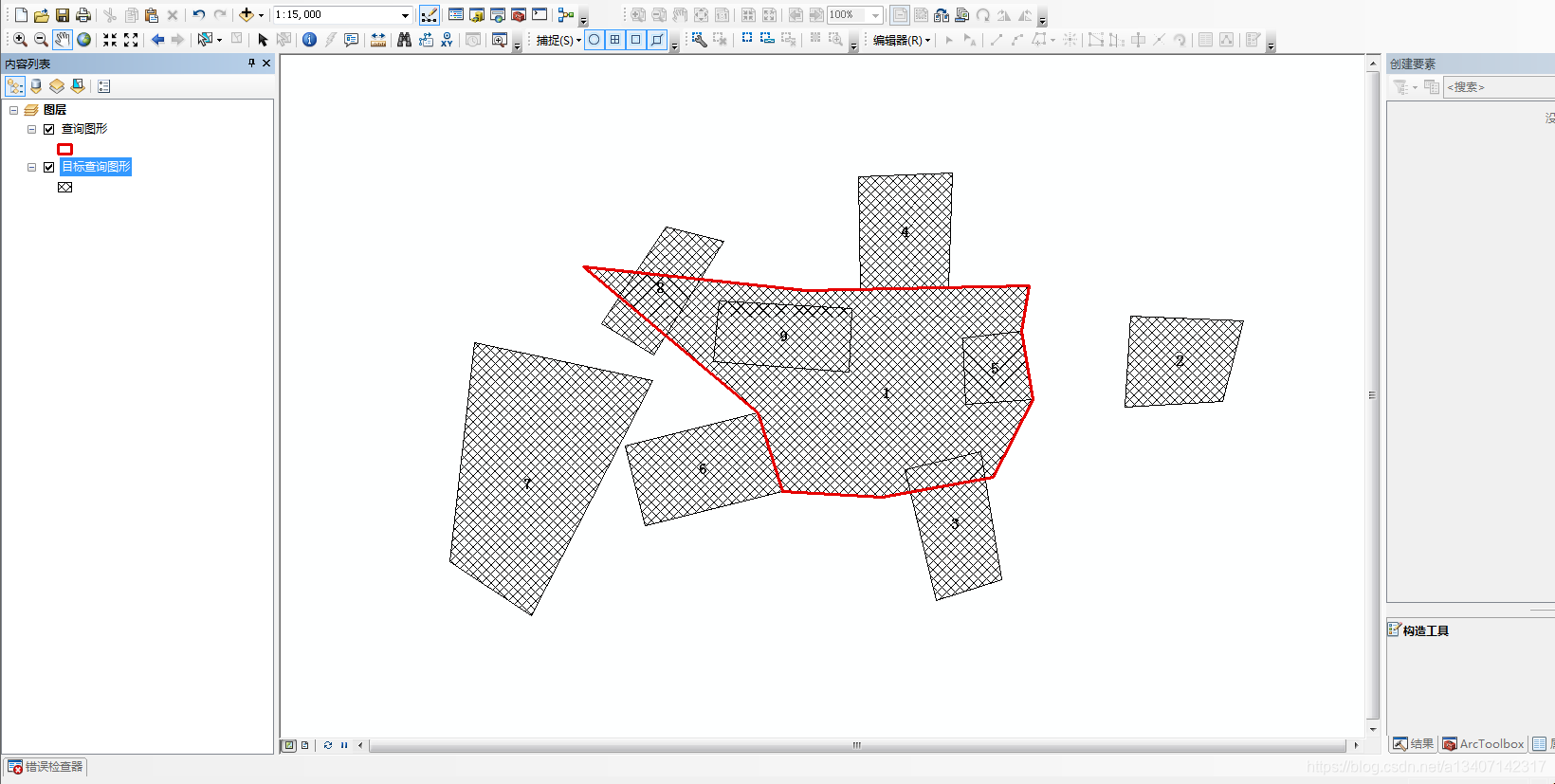Click the Full Extent globe icon
The image size is (1555, 784).
pyautogui.click(x=84, y=40)
